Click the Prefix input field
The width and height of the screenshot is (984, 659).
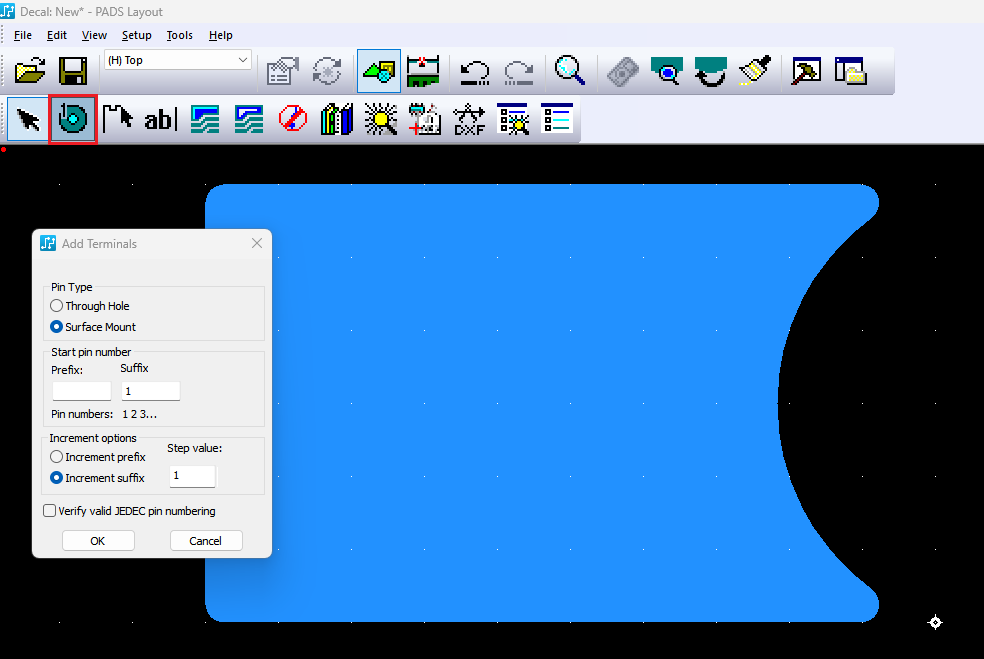(x=82, y=391)
